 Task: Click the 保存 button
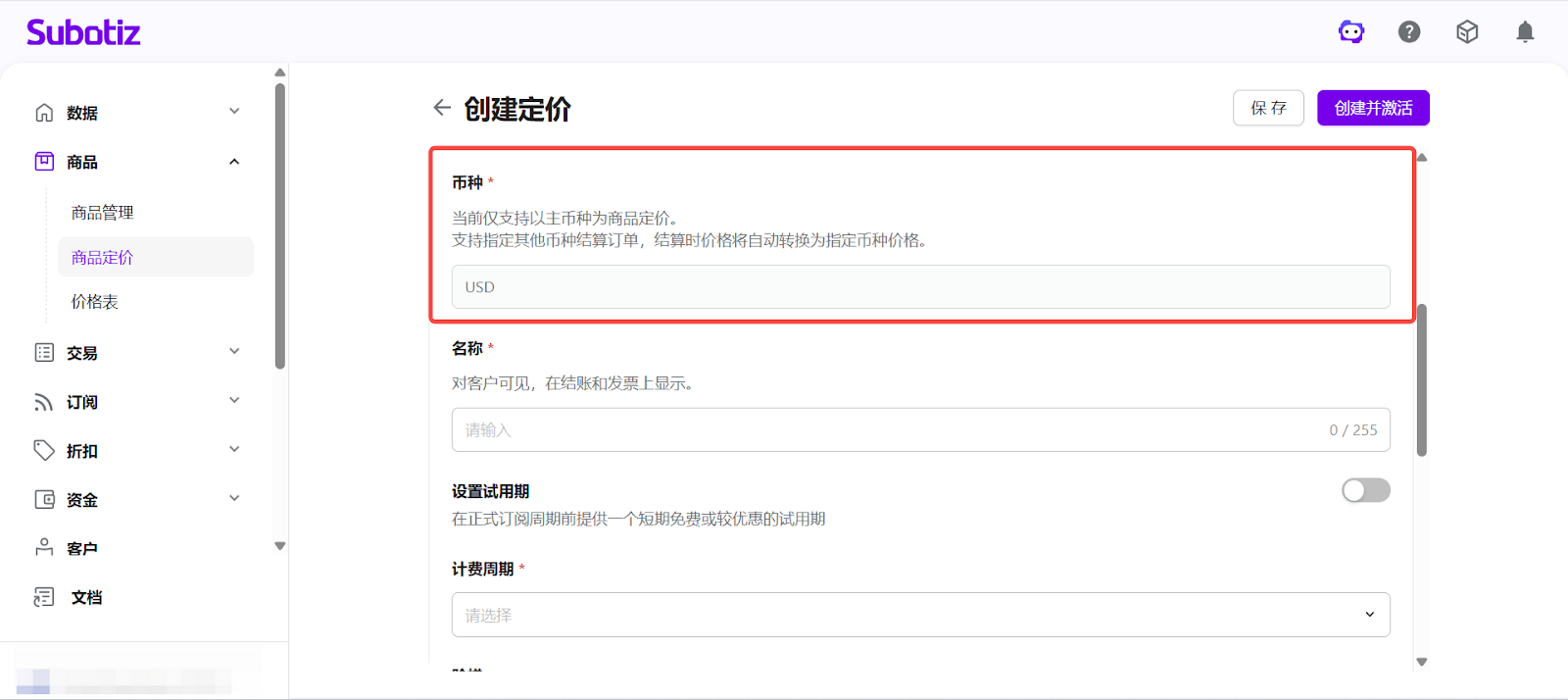click(x=1268, y=108)
